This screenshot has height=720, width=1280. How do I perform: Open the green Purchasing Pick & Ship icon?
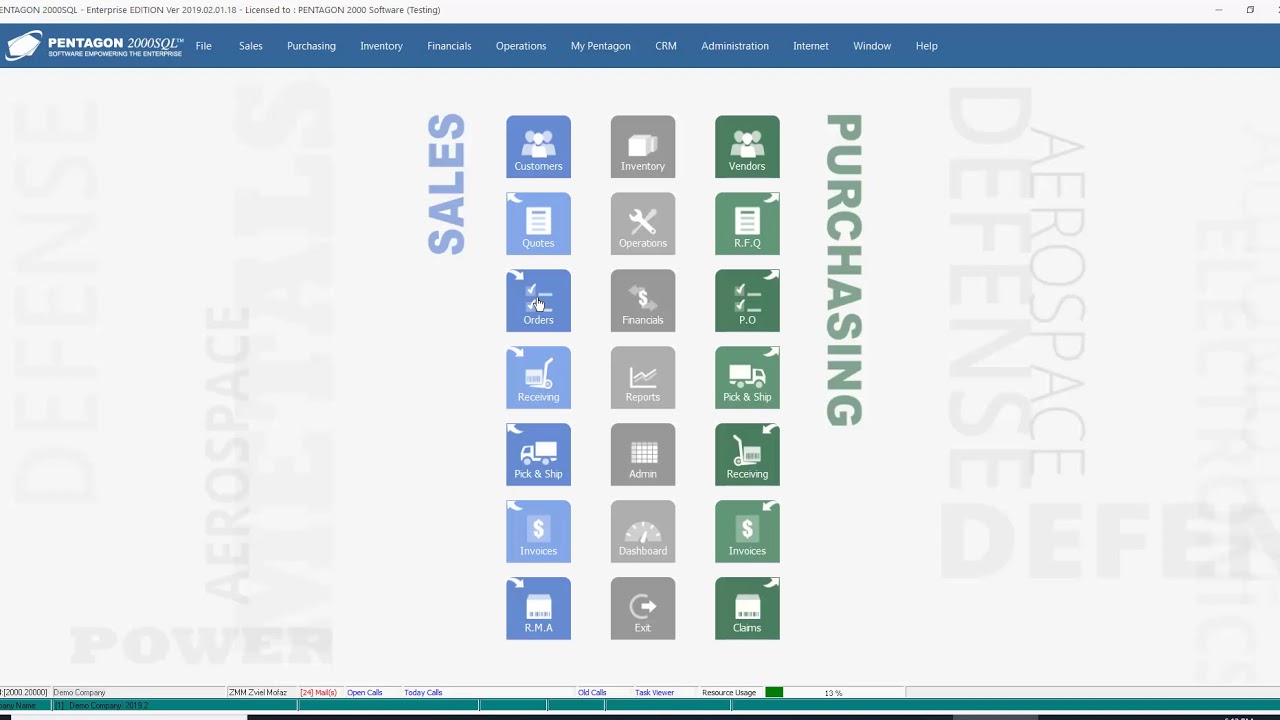point(747,378)
